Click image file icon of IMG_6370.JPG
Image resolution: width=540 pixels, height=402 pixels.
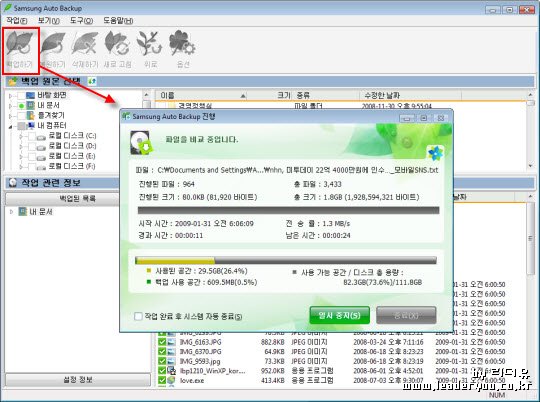[x=171, y=352]
